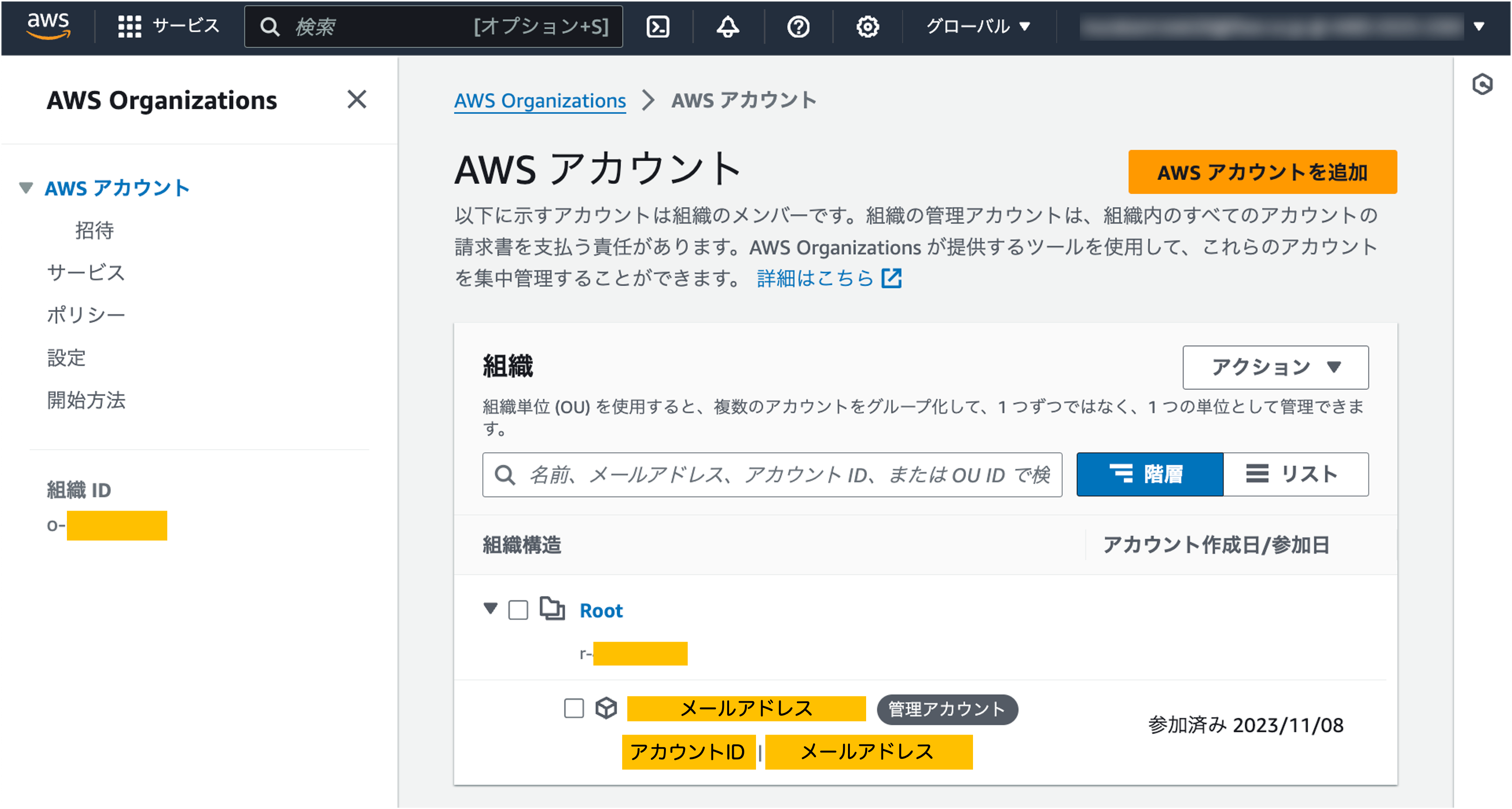Click AWS アカウント breadcrumb text
The height and width of the screenshot is (809, 1512).
tap(743, 100)
